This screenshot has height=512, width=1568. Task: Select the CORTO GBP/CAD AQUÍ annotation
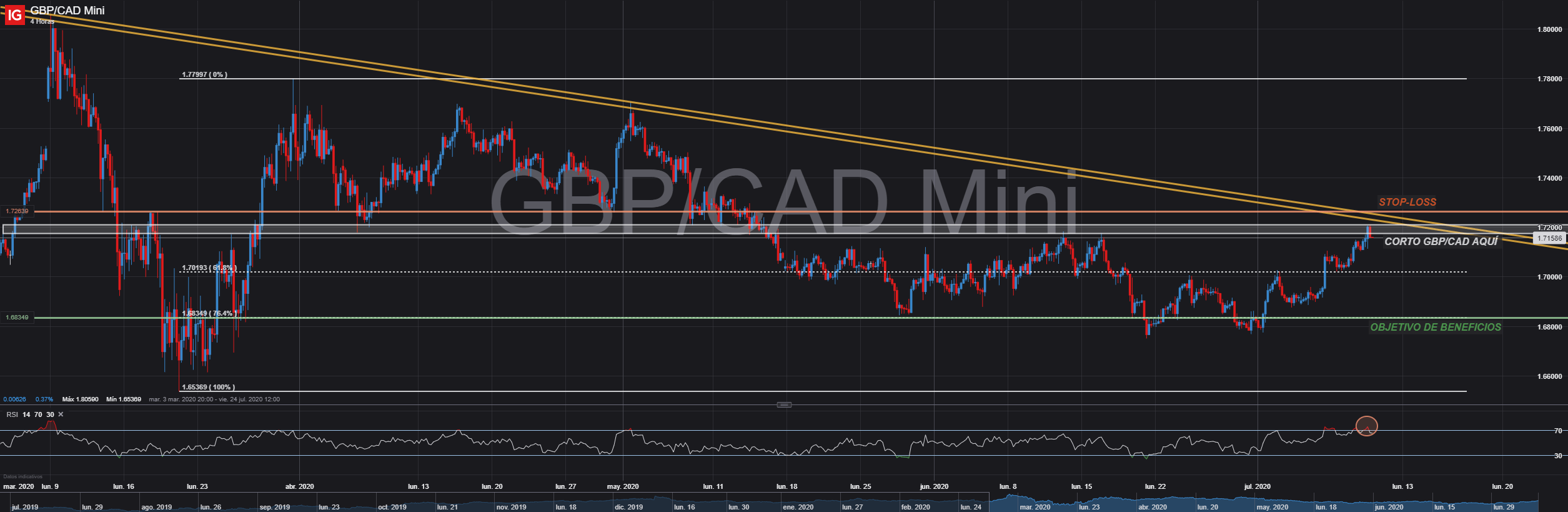[1441, 241]
